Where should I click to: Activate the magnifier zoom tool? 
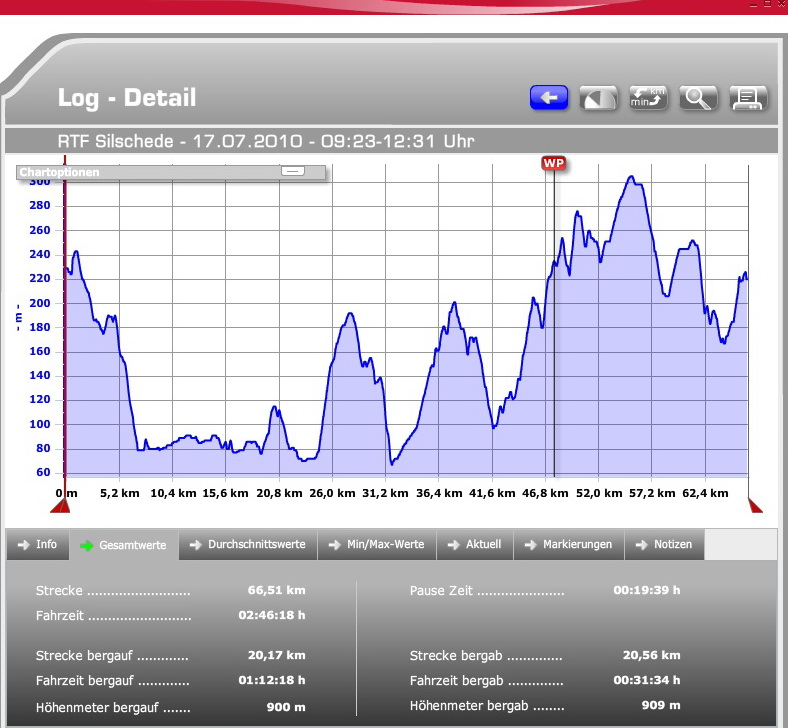(x=698, y=97)
